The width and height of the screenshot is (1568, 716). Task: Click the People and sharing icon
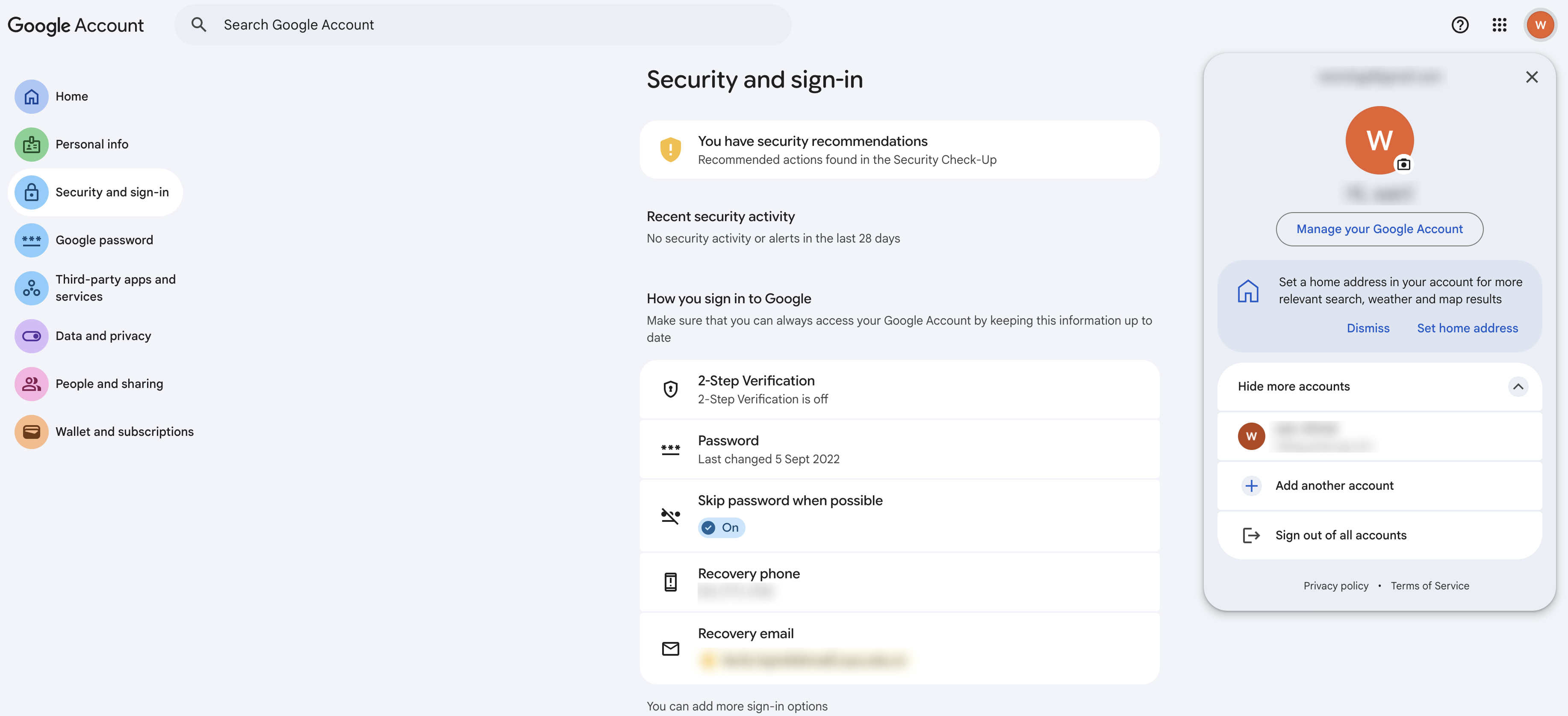pos(32,384)
